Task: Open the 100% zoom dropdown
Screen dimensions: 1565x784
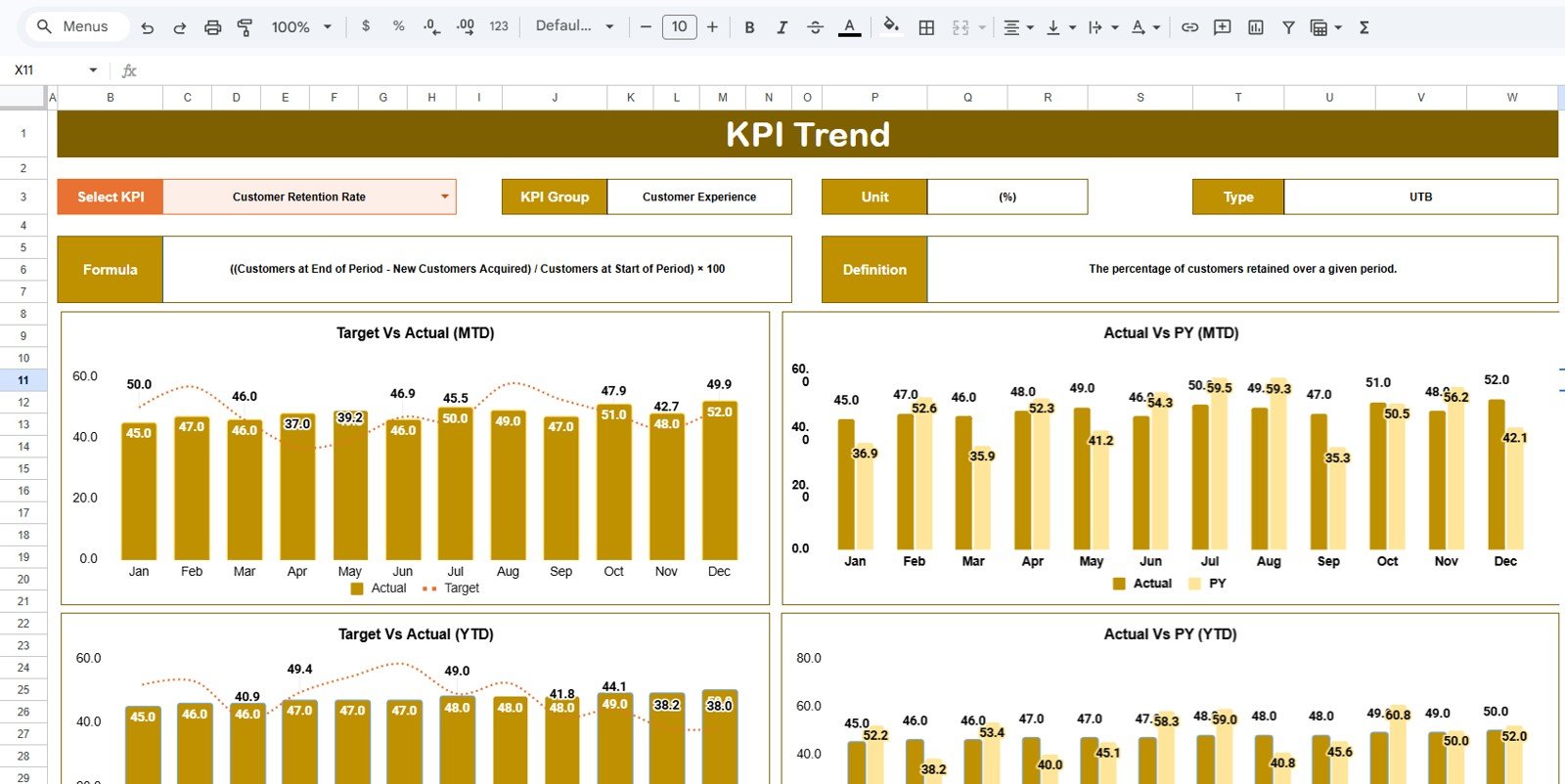Action: coord(302,27)
